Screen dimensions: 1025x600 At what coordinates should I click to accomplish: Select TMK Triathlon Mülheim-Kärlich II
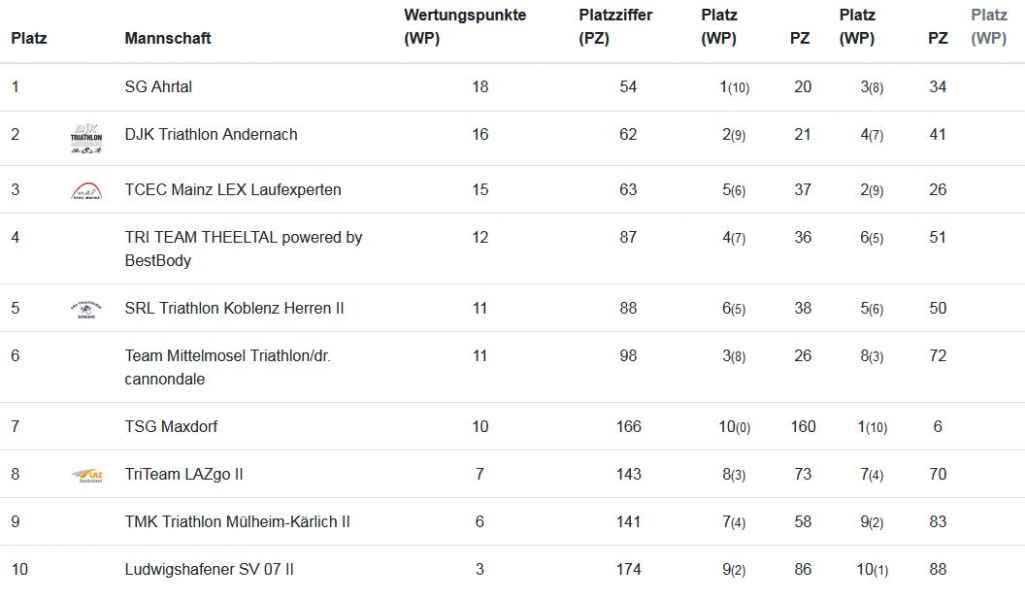click(237, 522)
